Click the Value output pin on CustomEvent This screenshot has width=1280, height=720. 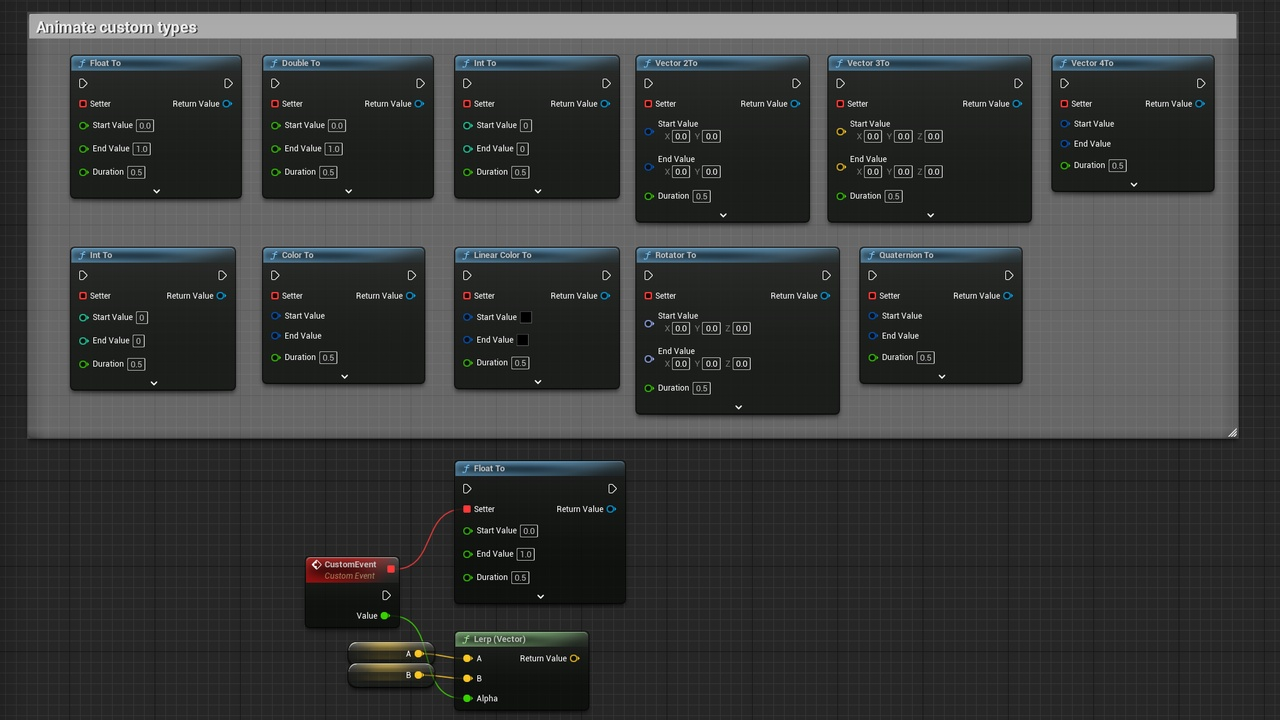coord(385,616)
